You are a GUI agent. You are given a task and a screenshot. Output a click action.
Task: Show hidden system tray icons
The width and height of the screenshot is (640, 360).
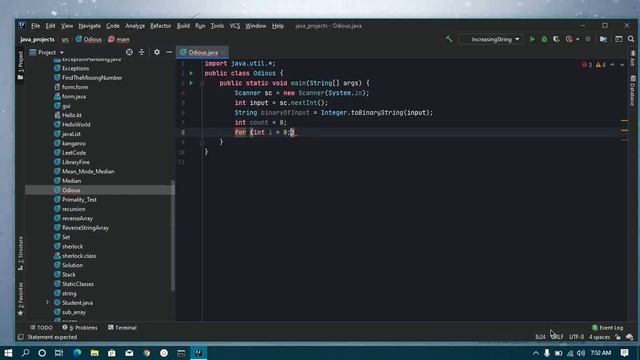(536, 353)
